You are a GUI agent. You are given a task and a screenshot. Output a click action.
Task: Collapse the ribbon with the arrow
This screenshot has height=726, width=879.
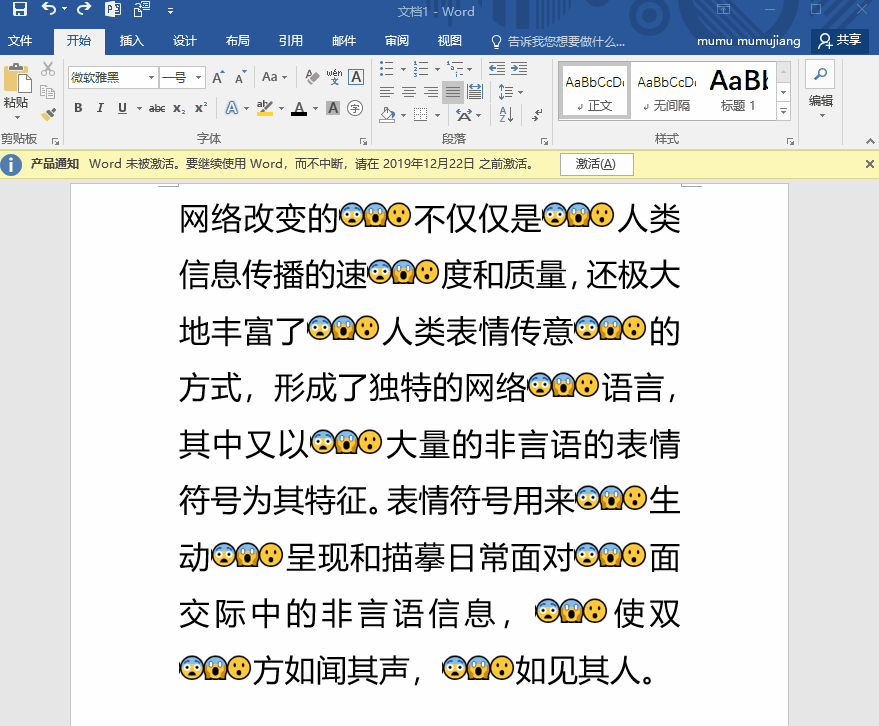click(870, 141)
